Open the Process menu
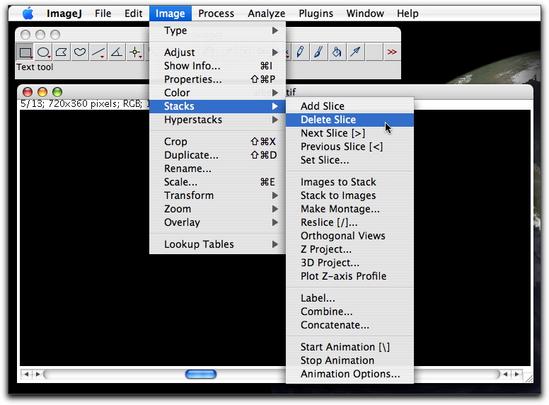The image size is (549, 405). pyautogui.click(x=216, y=14)
